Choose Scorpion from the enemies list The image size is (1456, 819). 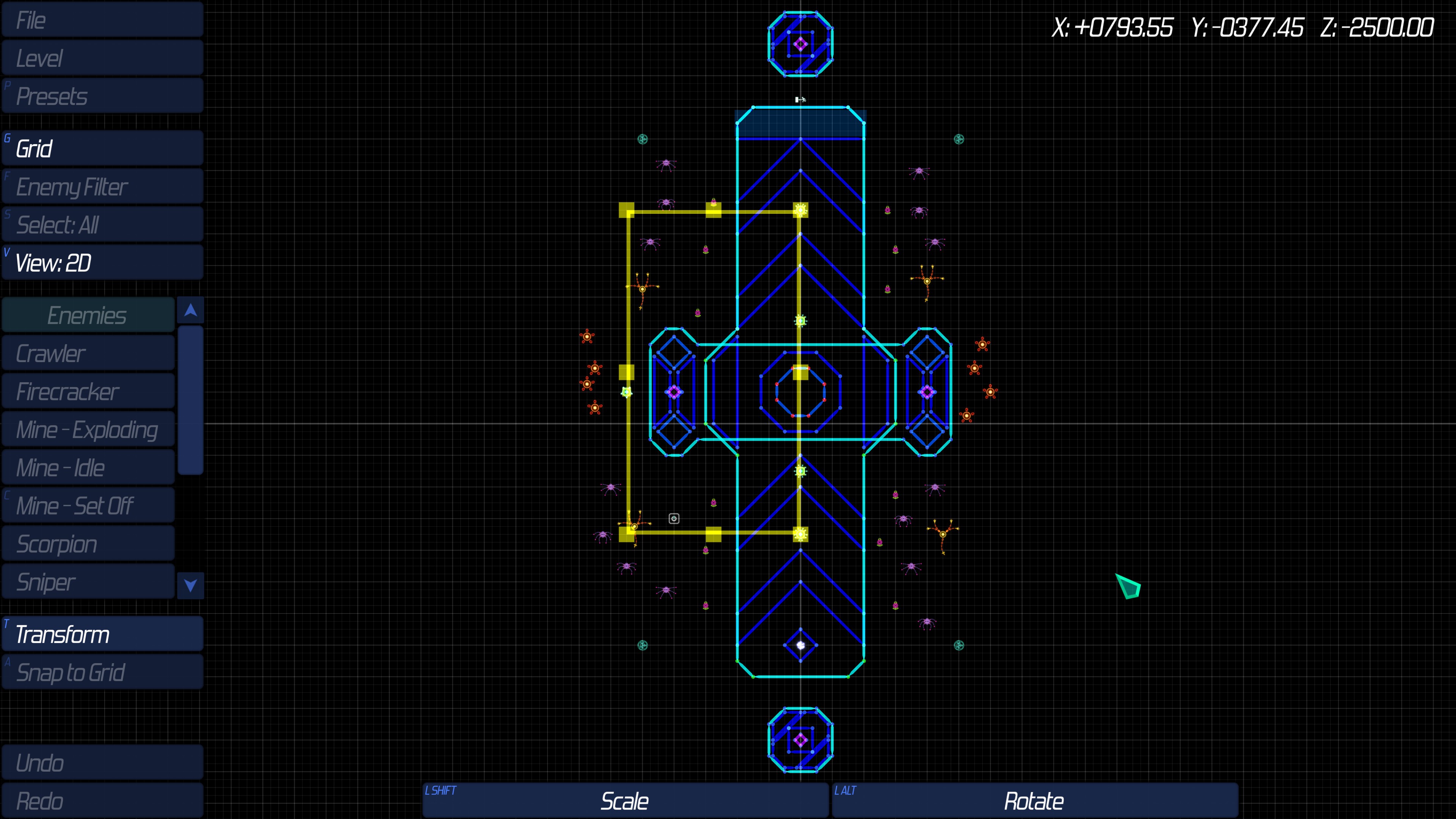[88, 544]
